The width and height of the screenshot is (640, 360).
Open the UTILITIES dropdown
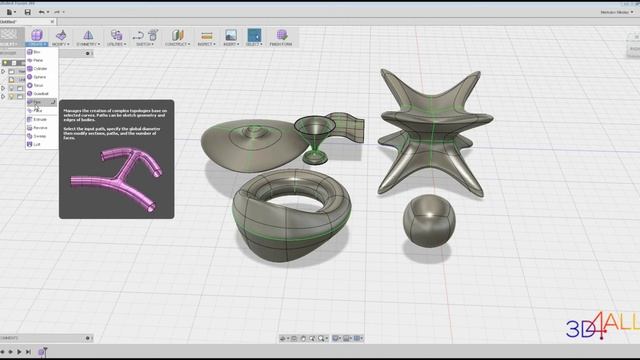(117, 44)
